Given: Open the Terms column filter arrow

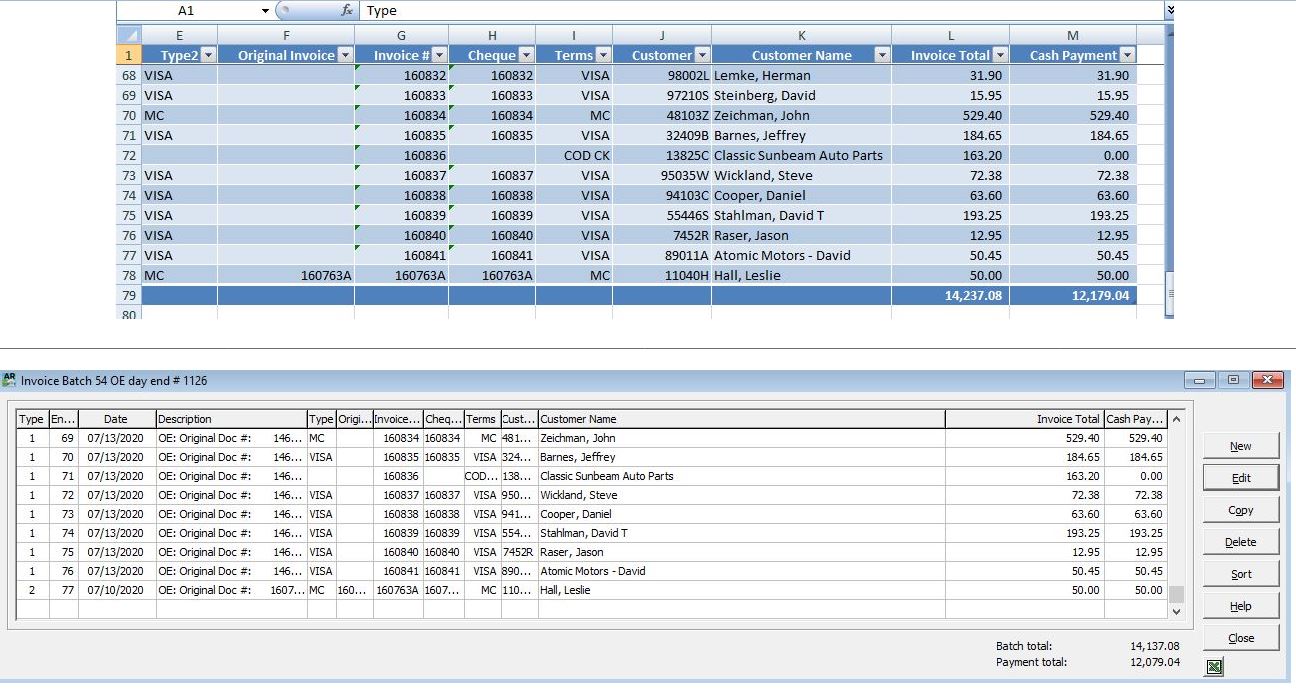Looking at the screenshot, I should (x=603, y=56).
